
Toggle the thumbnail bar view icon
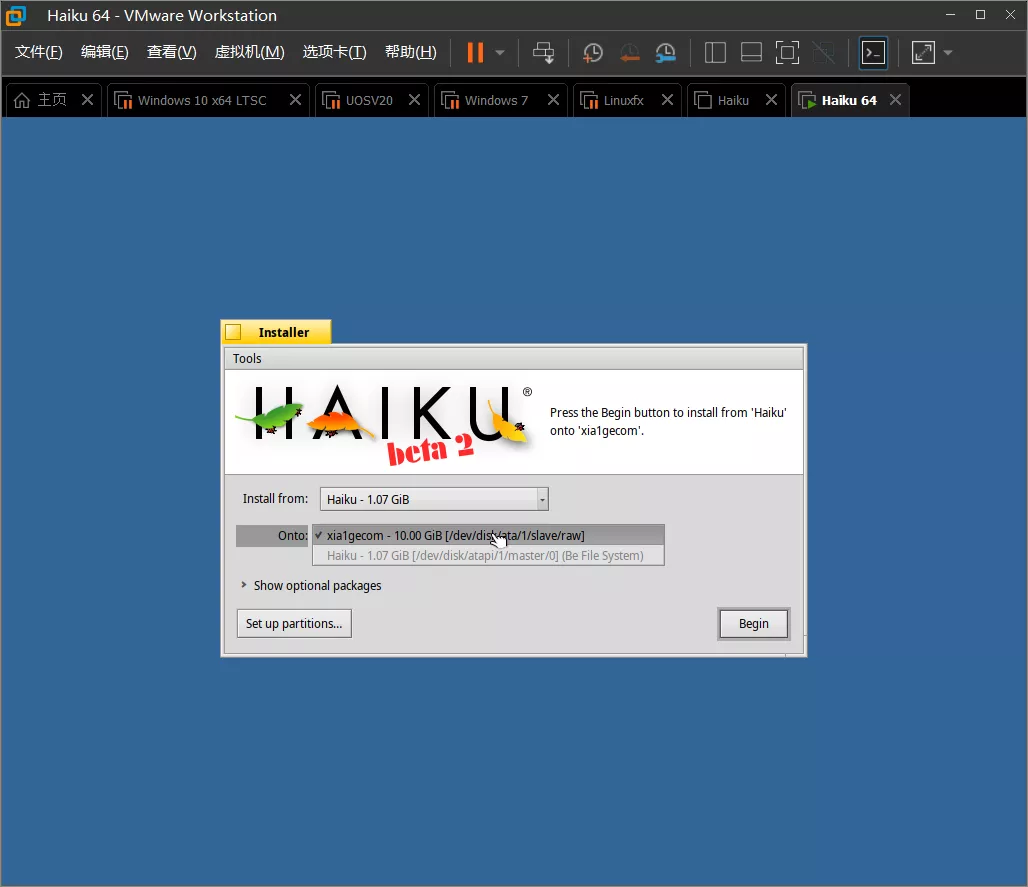pyautogui.click(x=751, y=52)
